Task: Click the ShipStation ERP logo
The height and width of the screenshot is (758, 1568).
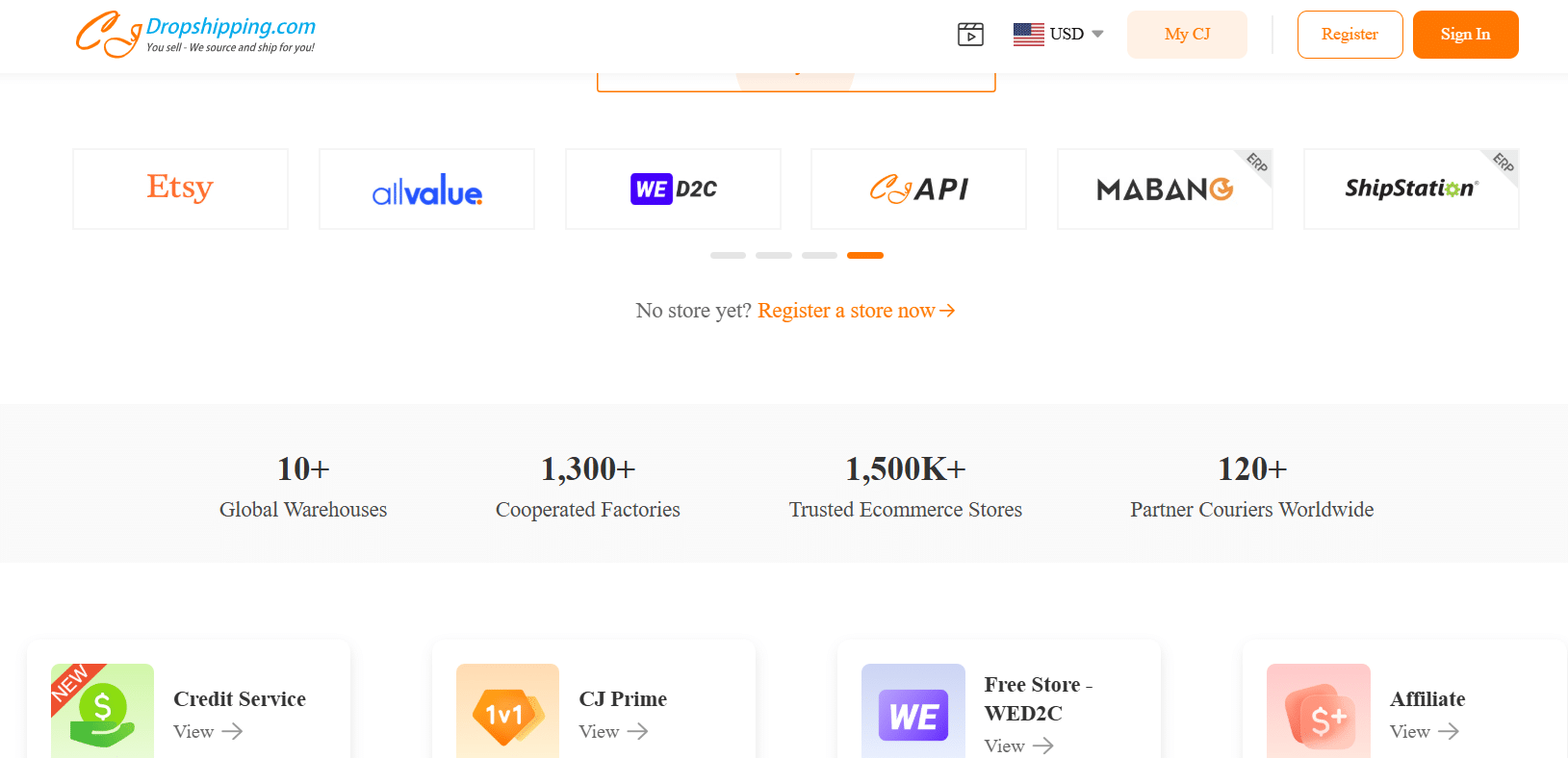Action: pos(1409,189)
